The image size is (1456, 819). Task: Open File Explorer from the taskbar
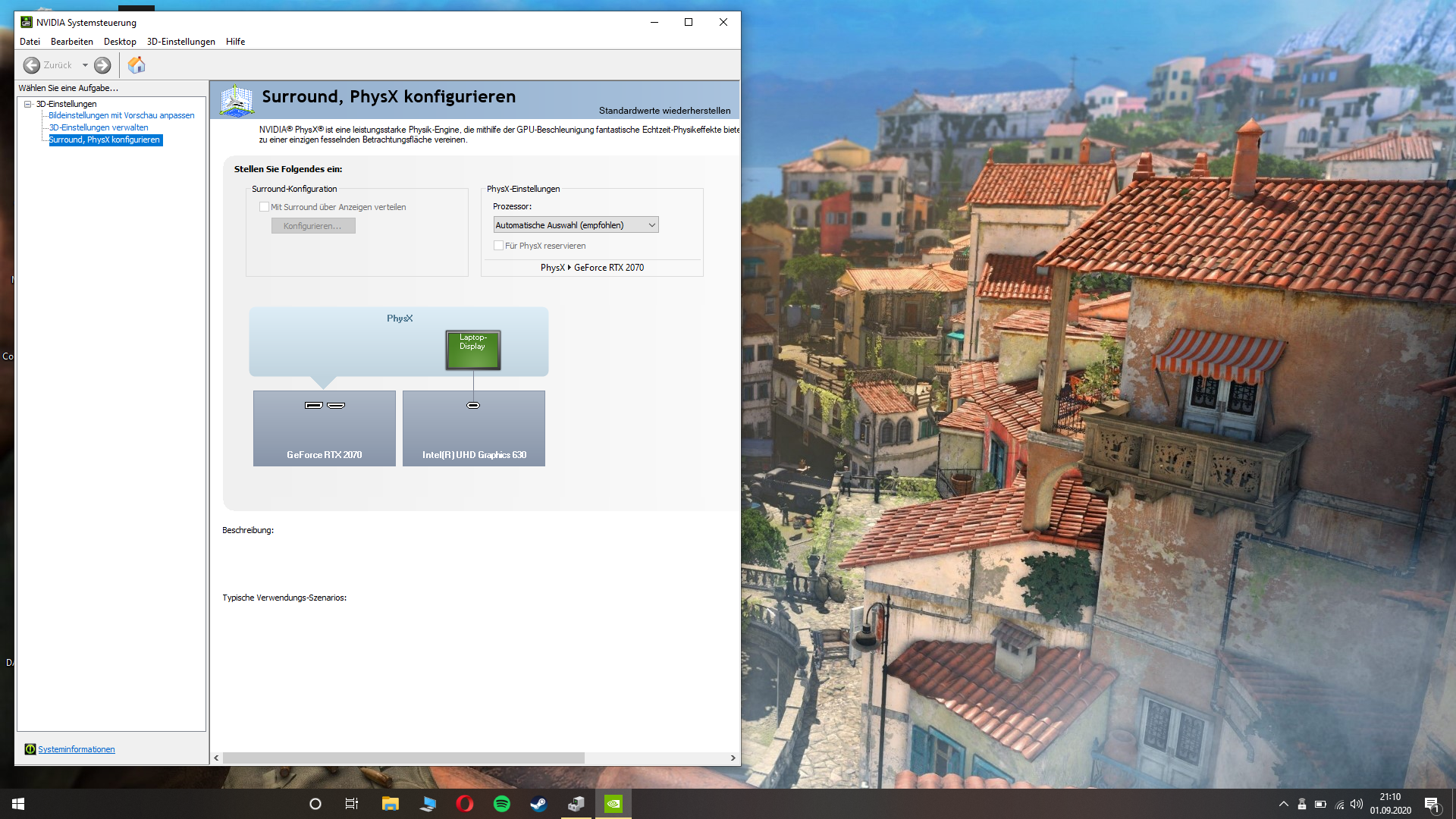[x=391, y=804]
